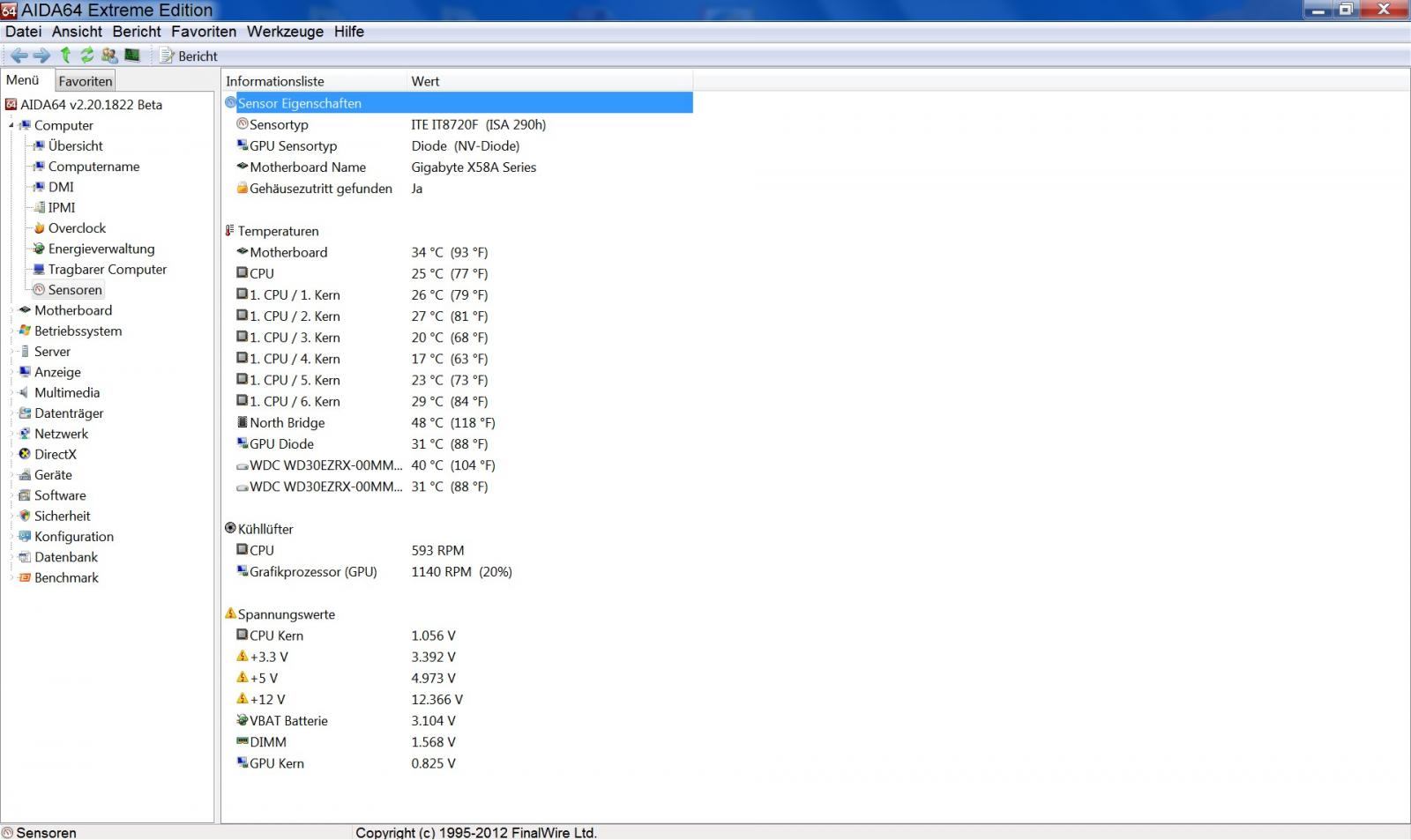The image size is (1411, 840).
Task: Switch to the Favoriten tab in sidebar
Action: pyautogui.click(x=86, y=81)
